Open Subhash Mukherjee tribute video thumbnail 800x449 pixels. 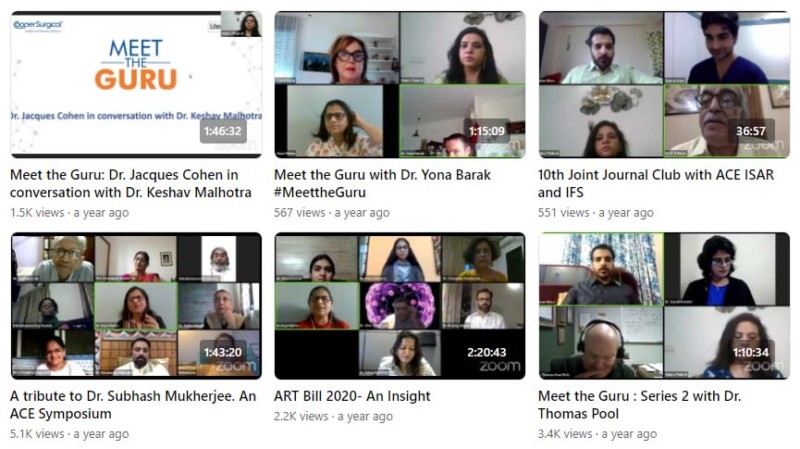136,306
